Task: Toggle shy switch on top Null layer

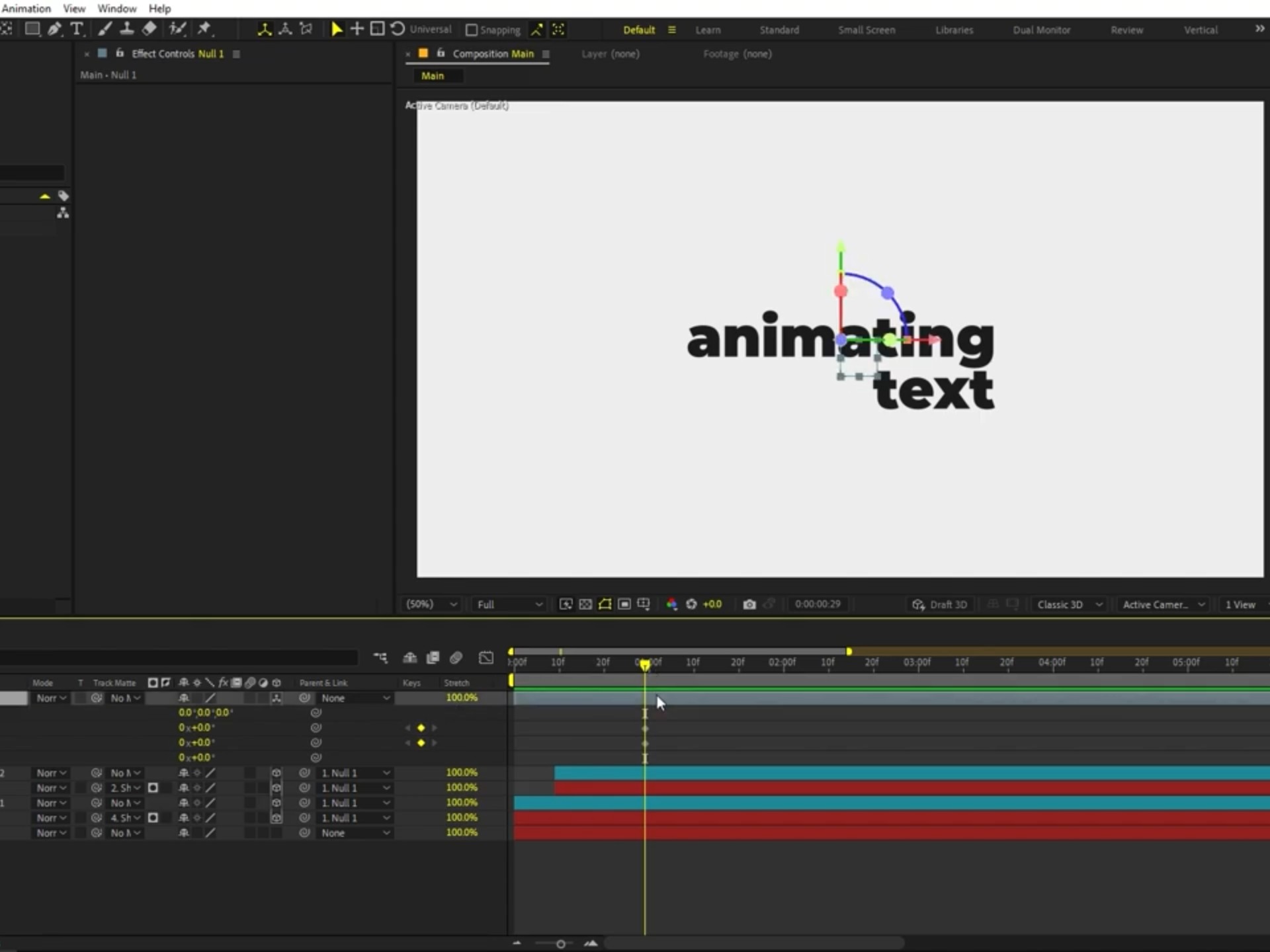Action: [184, 698]
